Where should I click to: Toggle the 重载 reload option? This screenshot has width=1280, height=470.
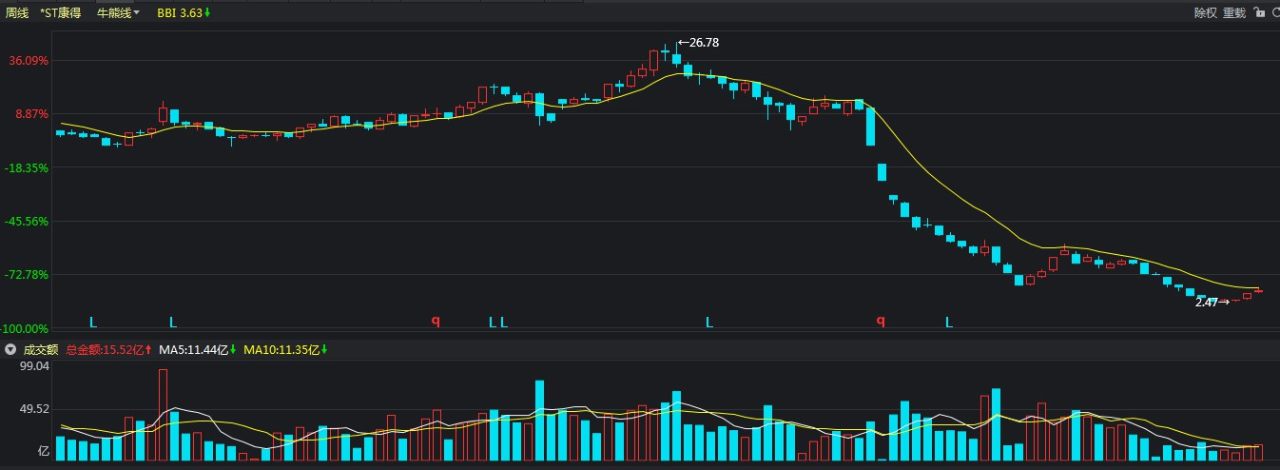[x=1234, y=13]
